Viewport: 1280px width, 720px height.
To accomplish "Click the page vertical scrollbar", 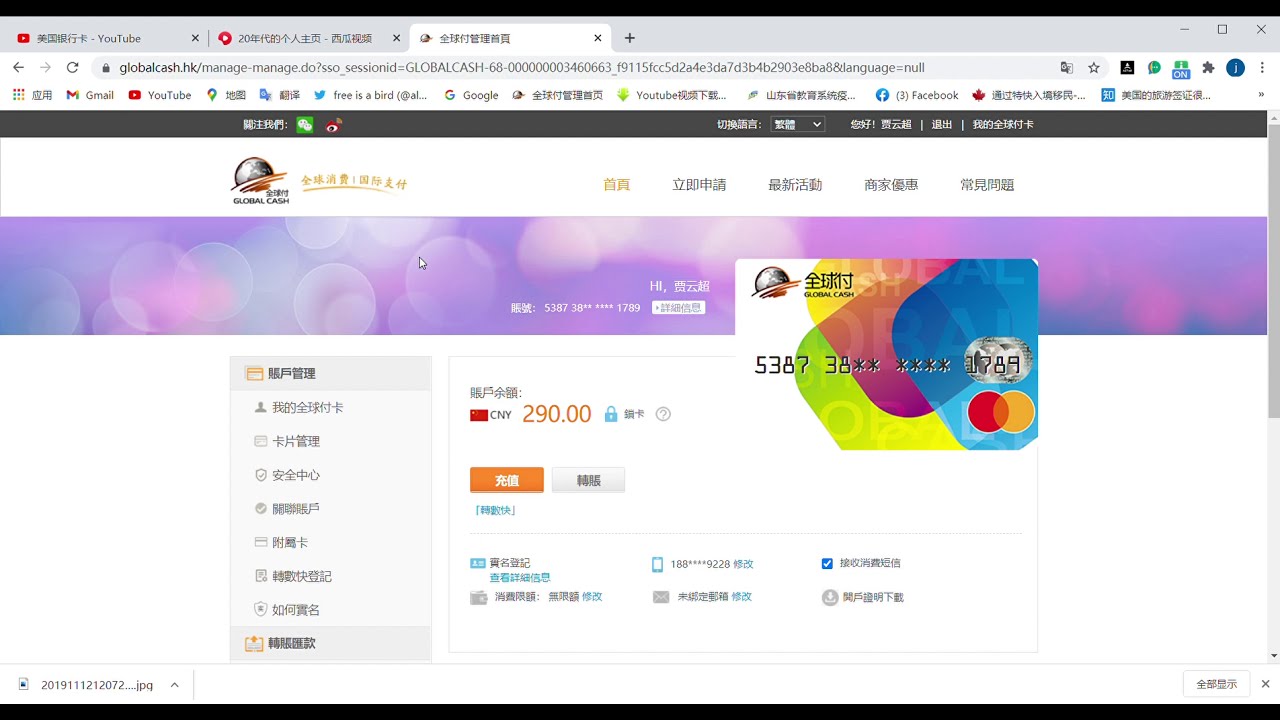I will click(x=1273, y=272).
